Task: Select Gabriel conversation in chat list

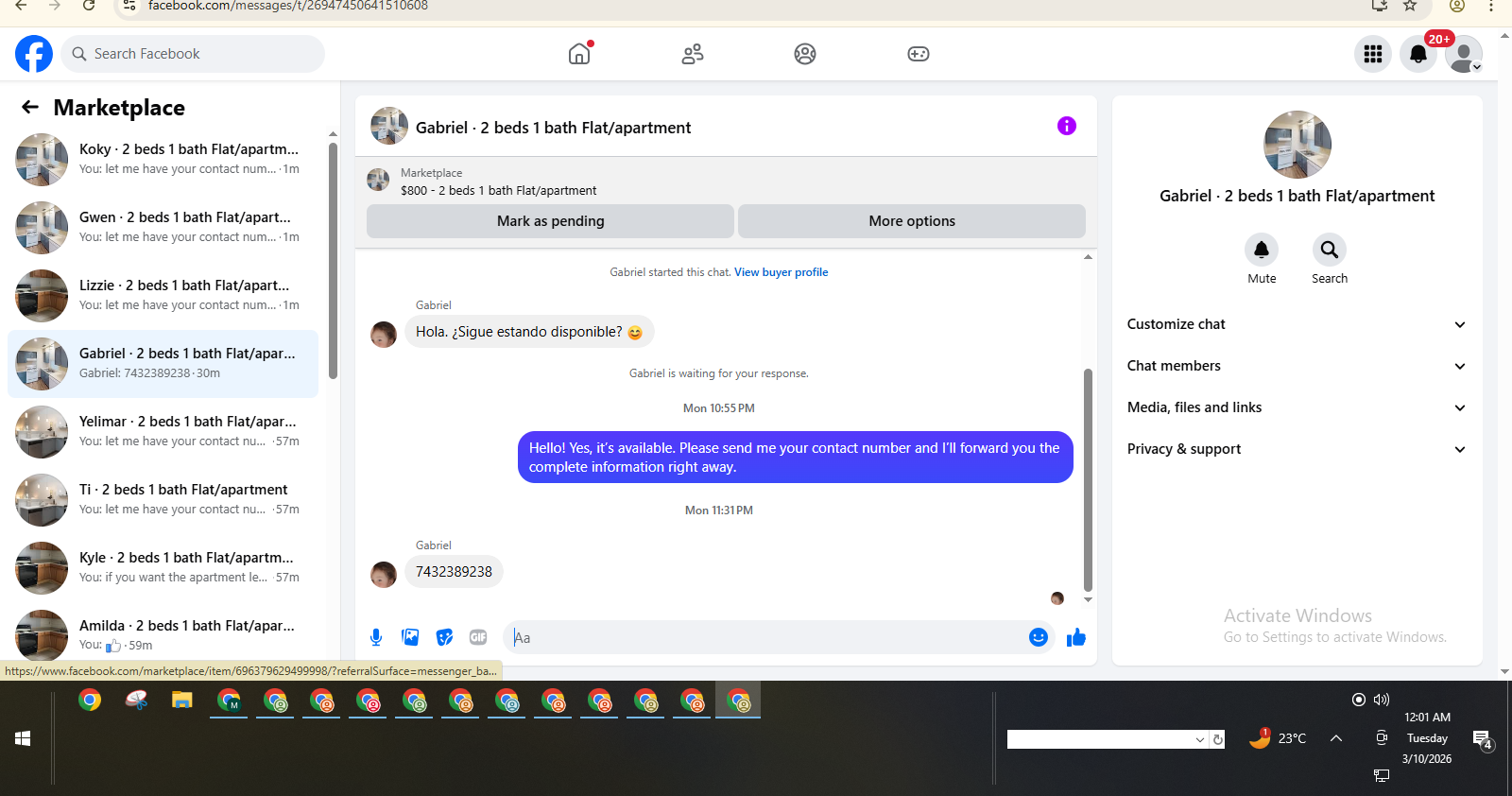Action: [163, 364]
